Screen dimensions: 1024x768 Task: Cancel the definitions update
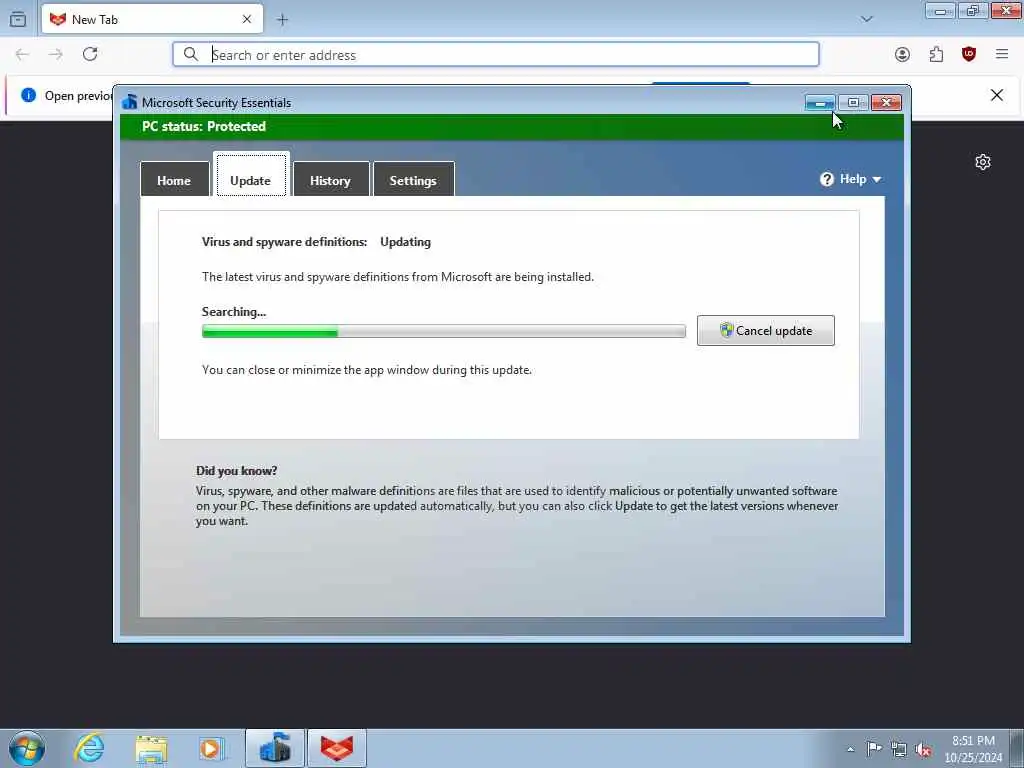pos(765,330)
